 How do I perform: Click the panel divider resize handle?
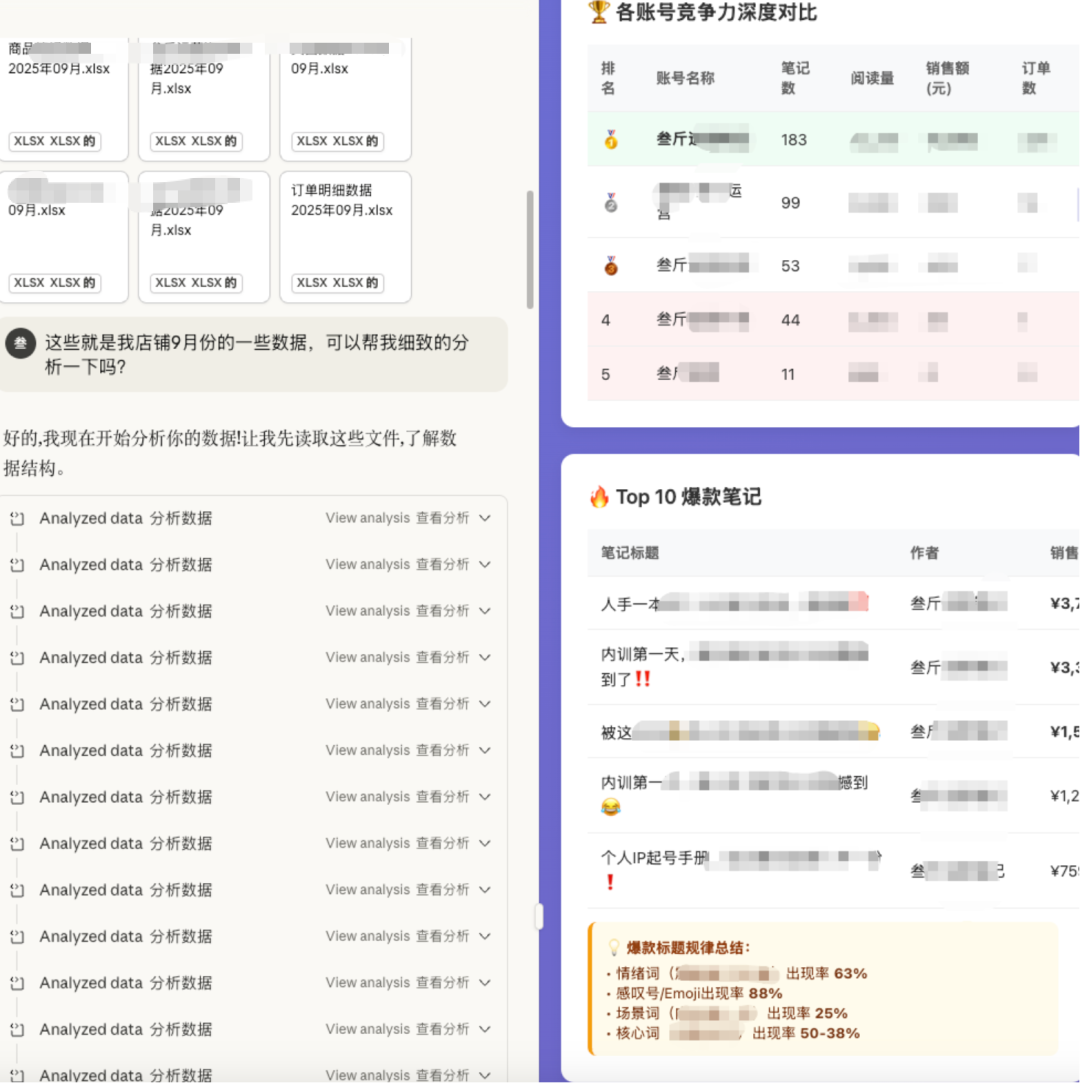[539, 916]
